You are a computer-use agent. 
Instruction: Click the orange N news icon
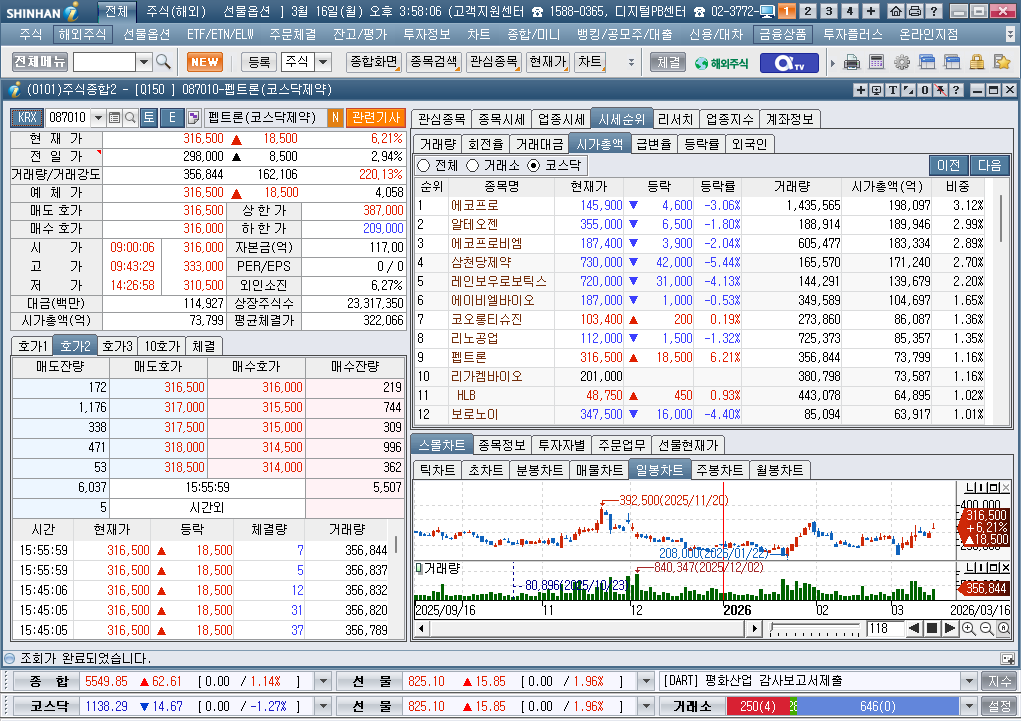tap(335, 118)
